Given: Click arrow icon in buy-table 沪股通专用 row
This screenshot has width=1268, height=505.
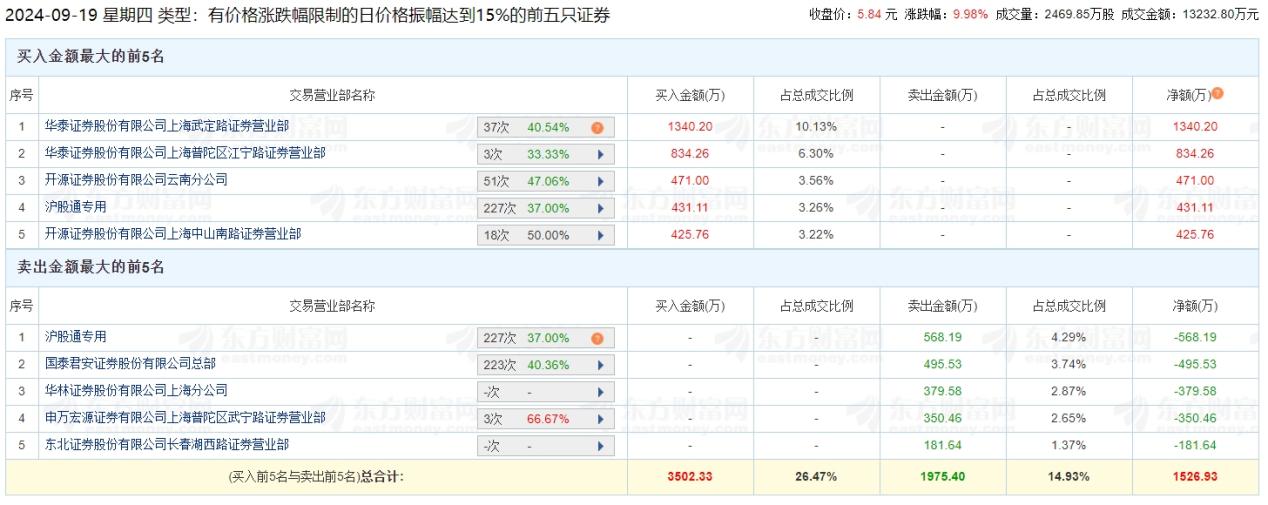Looking at the screenshot, I should pos(600,209).
